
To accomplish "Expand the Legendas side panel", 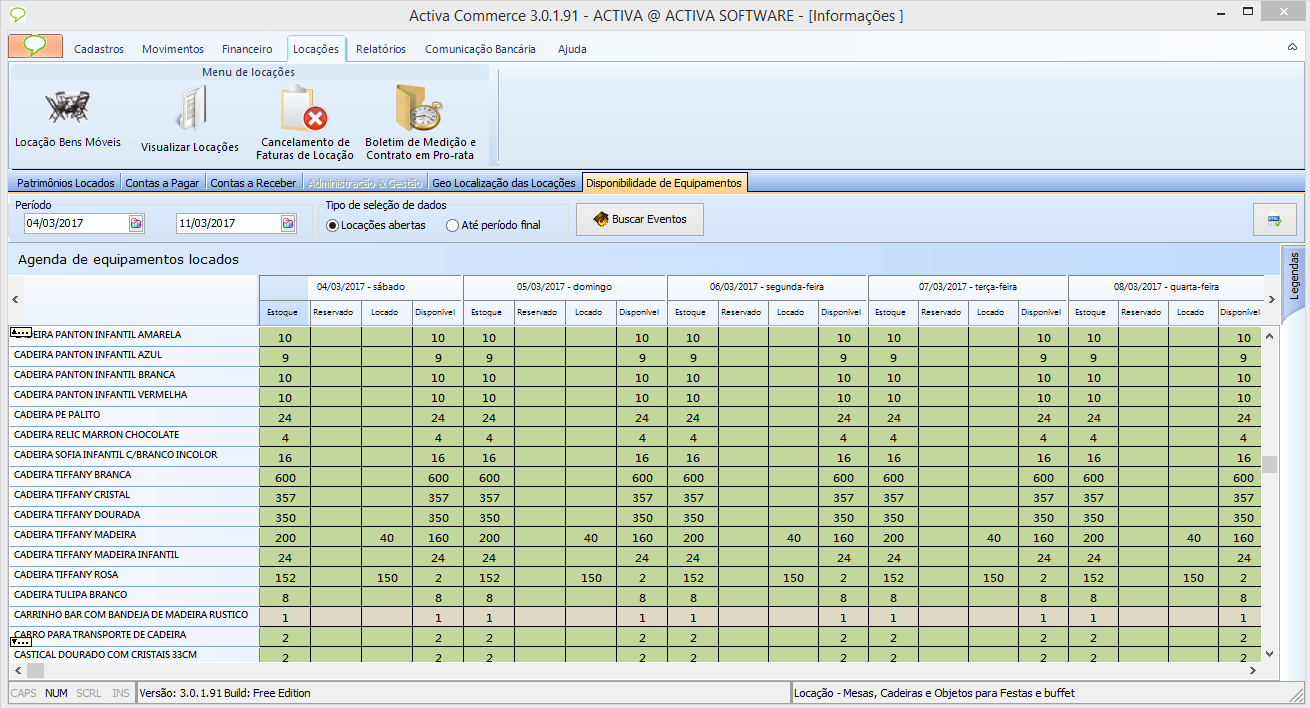I will point(1294,277).
